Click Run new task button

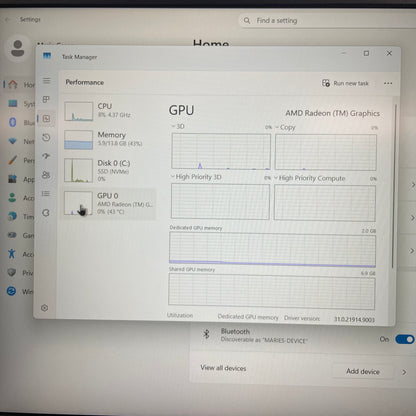(x=345, y=83)
